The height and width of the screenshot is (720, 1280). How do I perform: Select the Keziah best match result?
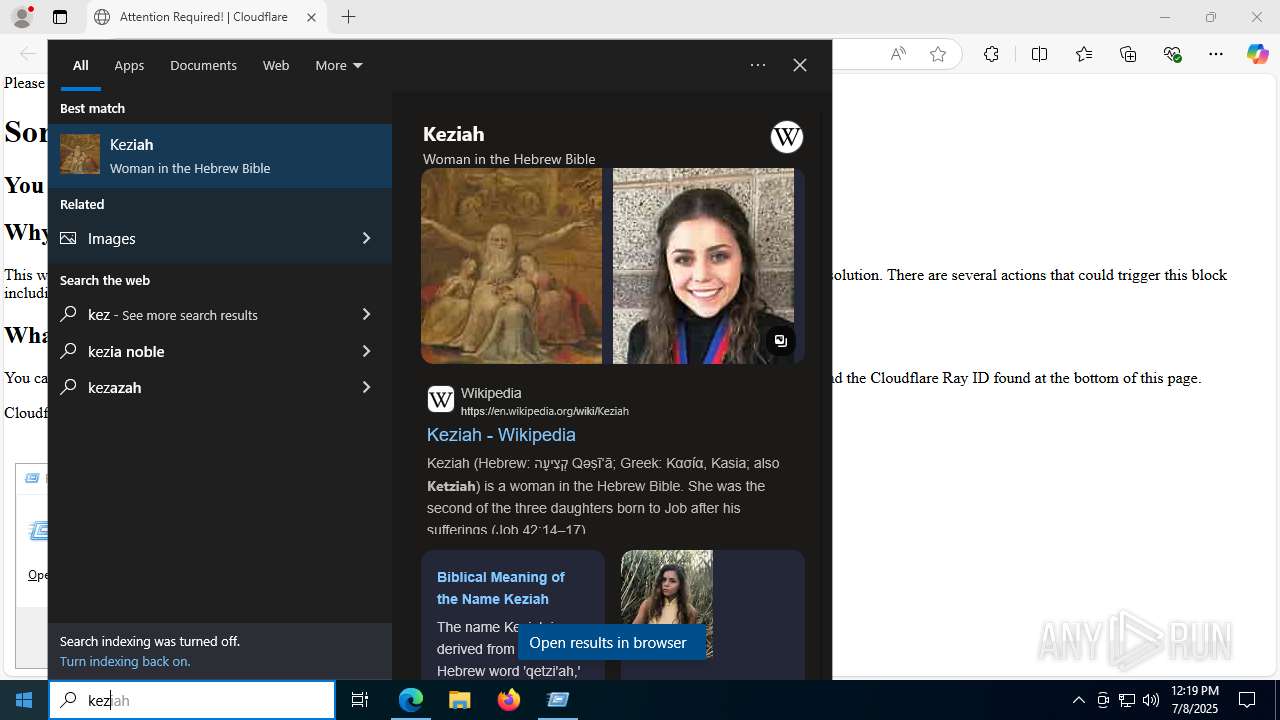[x=220, y=156]
